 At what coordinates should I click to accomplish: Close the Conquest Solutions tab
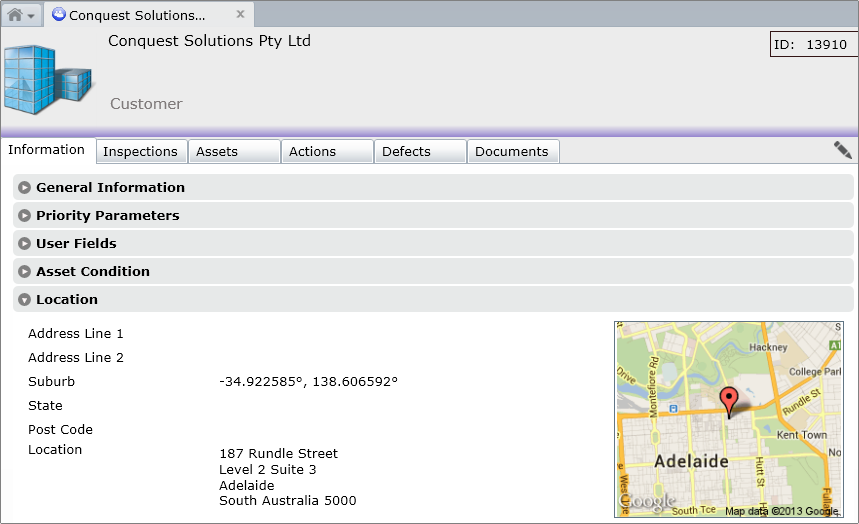[240, 14]
